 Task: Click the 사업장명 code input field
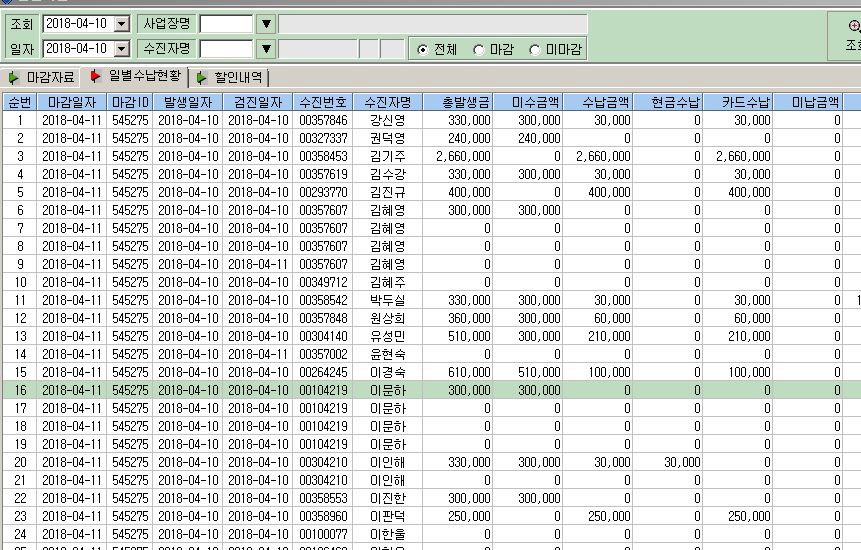click(x=226, y=24)
